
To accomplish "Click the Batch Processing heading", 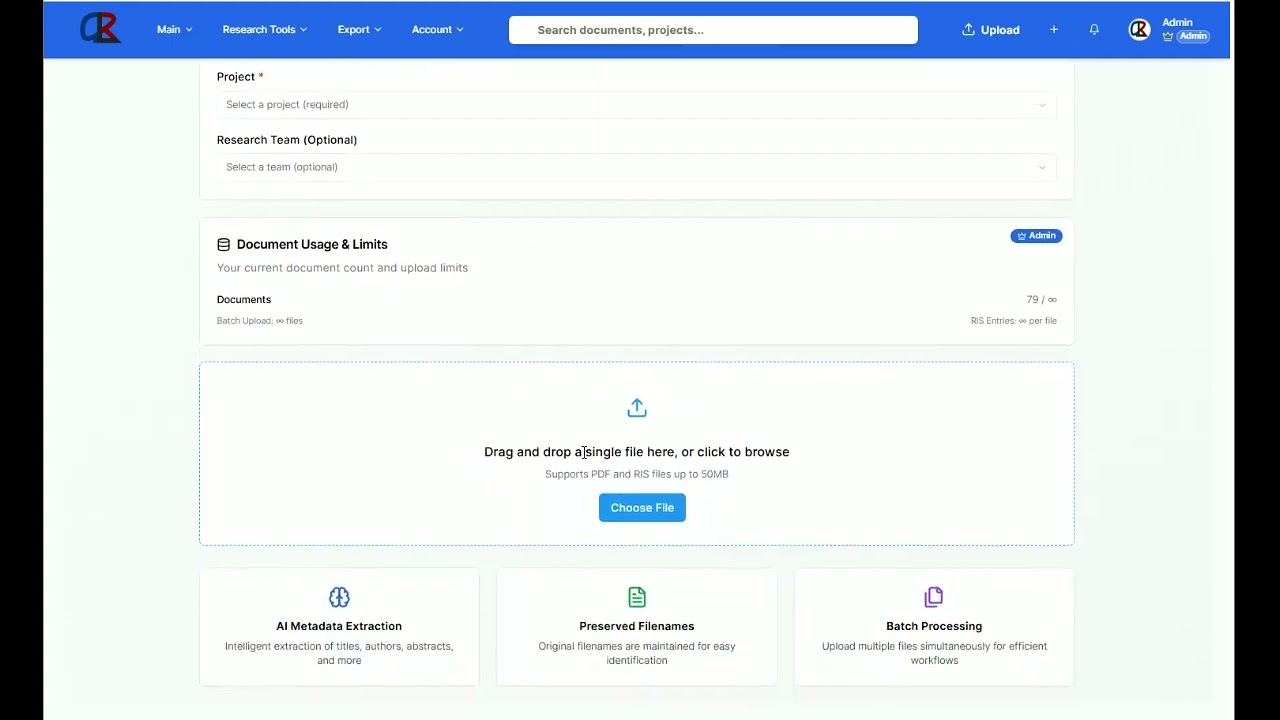I will (x=934, y=626).
